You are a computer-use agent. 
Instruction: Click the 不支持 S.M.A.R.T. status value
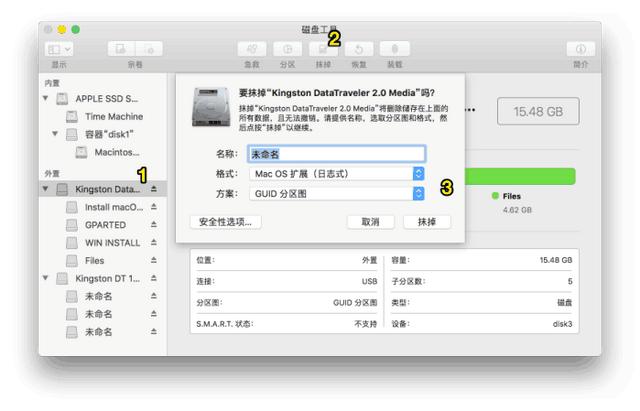366,324
